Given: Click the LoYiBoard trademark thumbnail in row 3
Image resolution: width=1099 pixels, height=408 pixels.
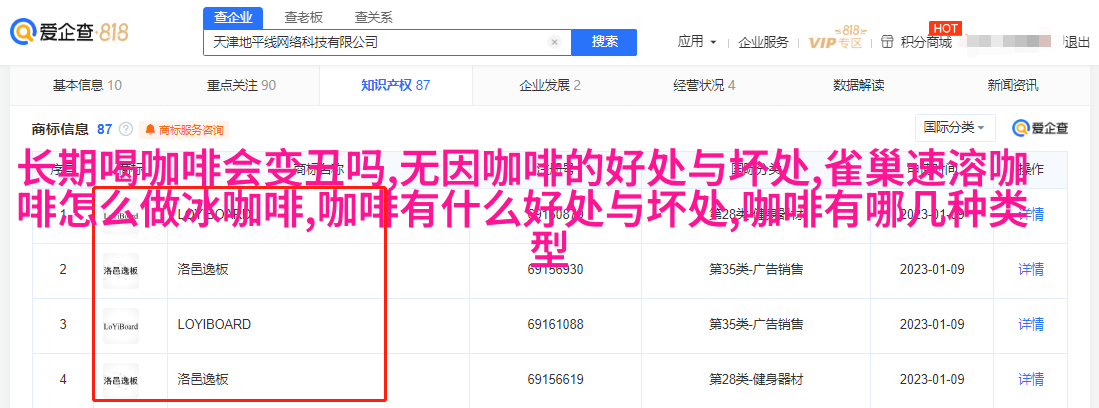Looking at the screenshot, I should (121, 325).
